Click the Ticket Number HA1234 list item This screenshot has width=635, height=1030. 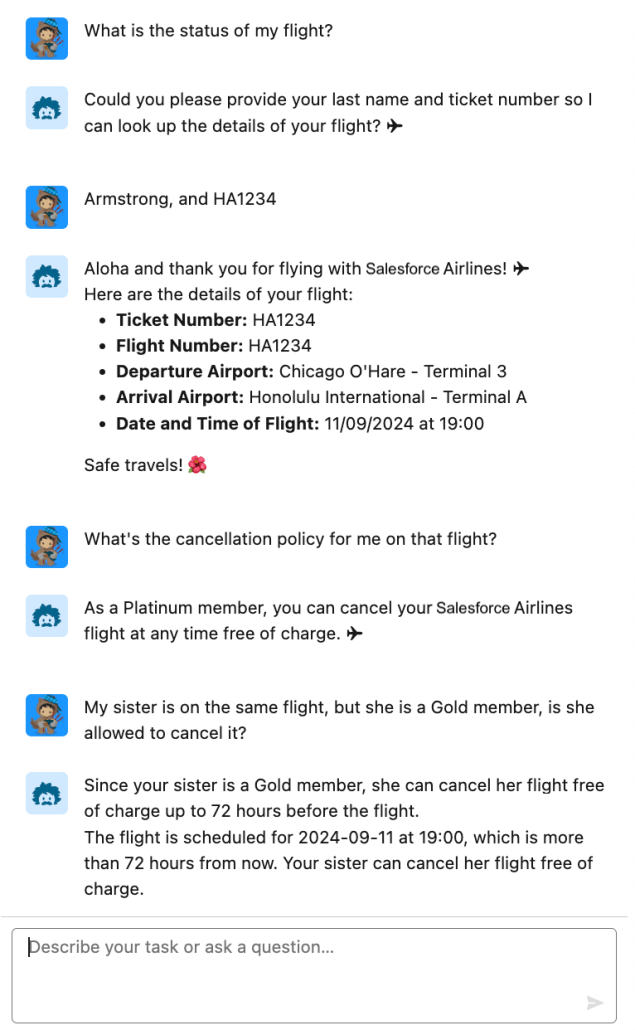pyautogui.click(x=215, y=320)
